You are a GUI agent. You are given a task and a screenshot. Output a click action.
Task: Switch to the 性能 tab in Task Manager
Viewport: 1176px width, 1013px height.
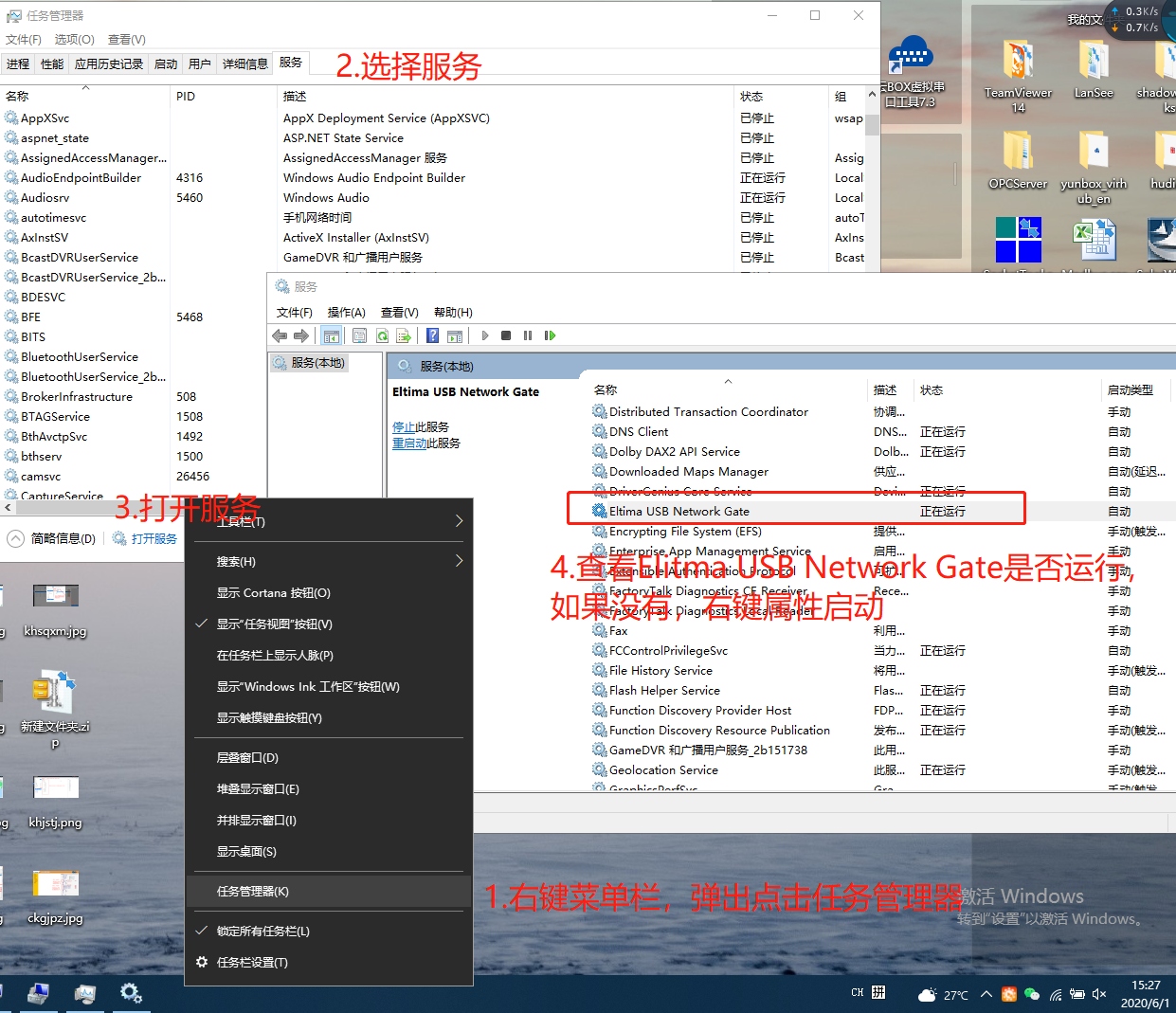pos(52,64)
